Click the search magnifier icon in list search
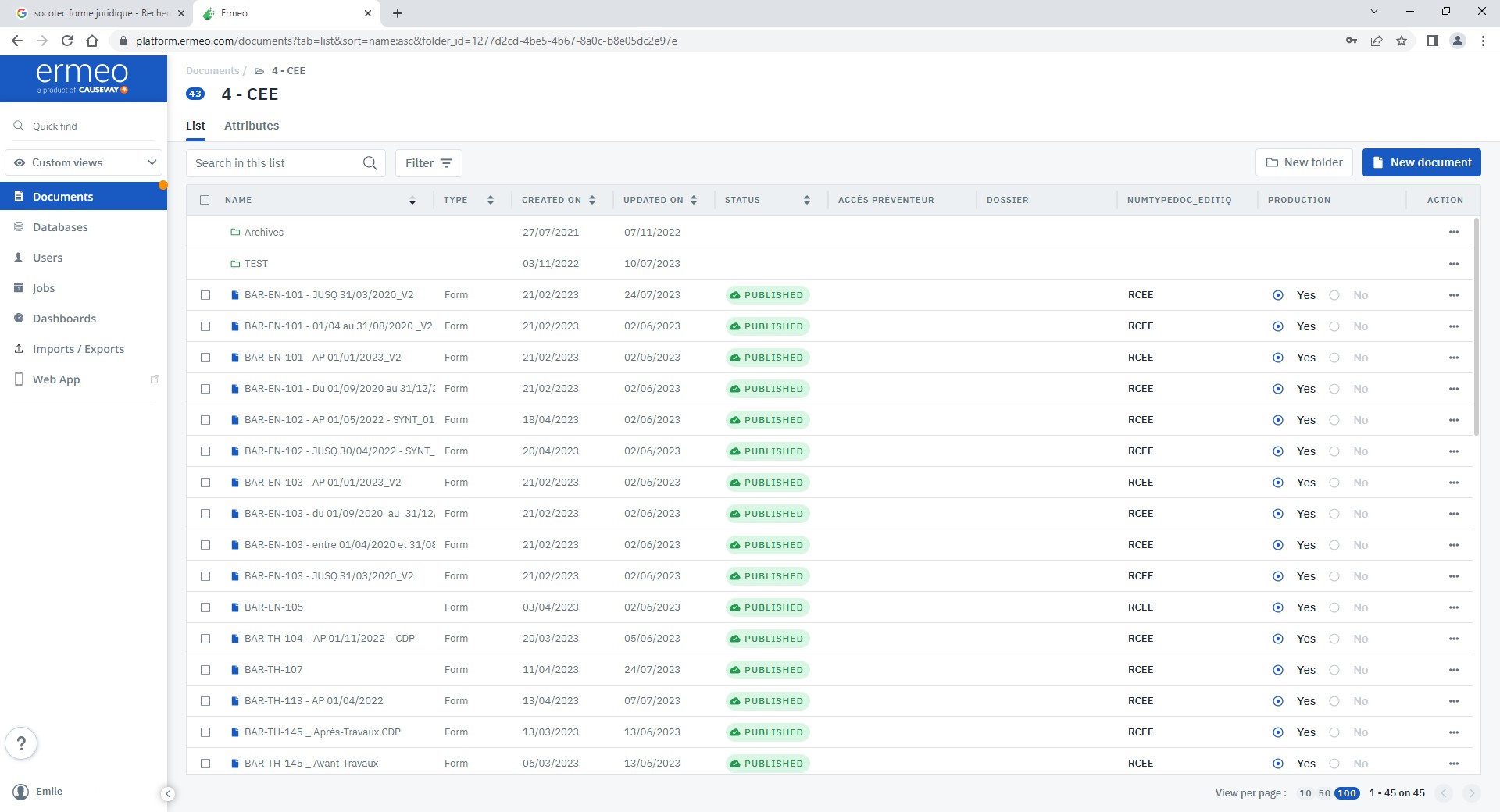This screenshot has height=812, width=1500. [x=370, y=163]
